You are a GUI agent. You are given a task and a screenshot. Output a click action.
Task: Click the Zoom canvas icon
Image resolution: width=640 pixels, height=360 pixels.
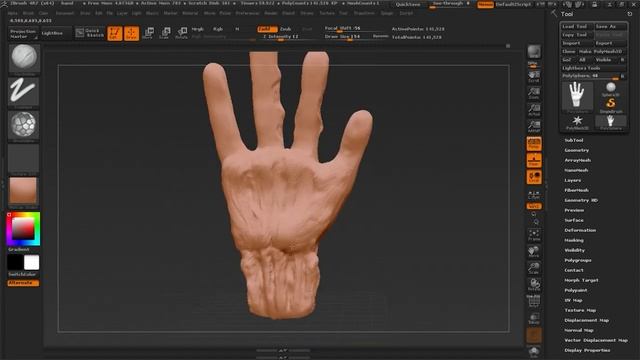(x=534, y=93)
